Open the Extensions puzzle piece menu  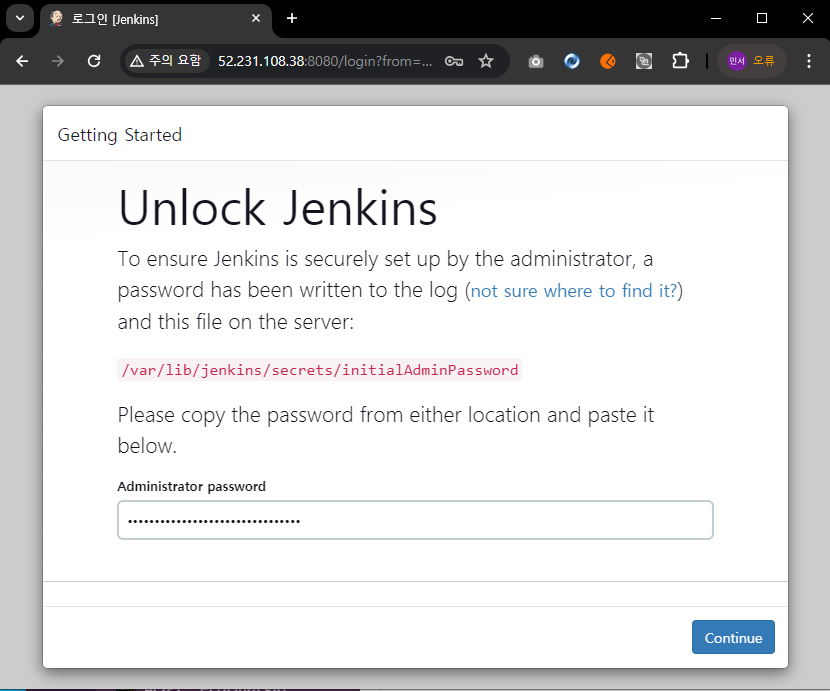tap(680, 61)
